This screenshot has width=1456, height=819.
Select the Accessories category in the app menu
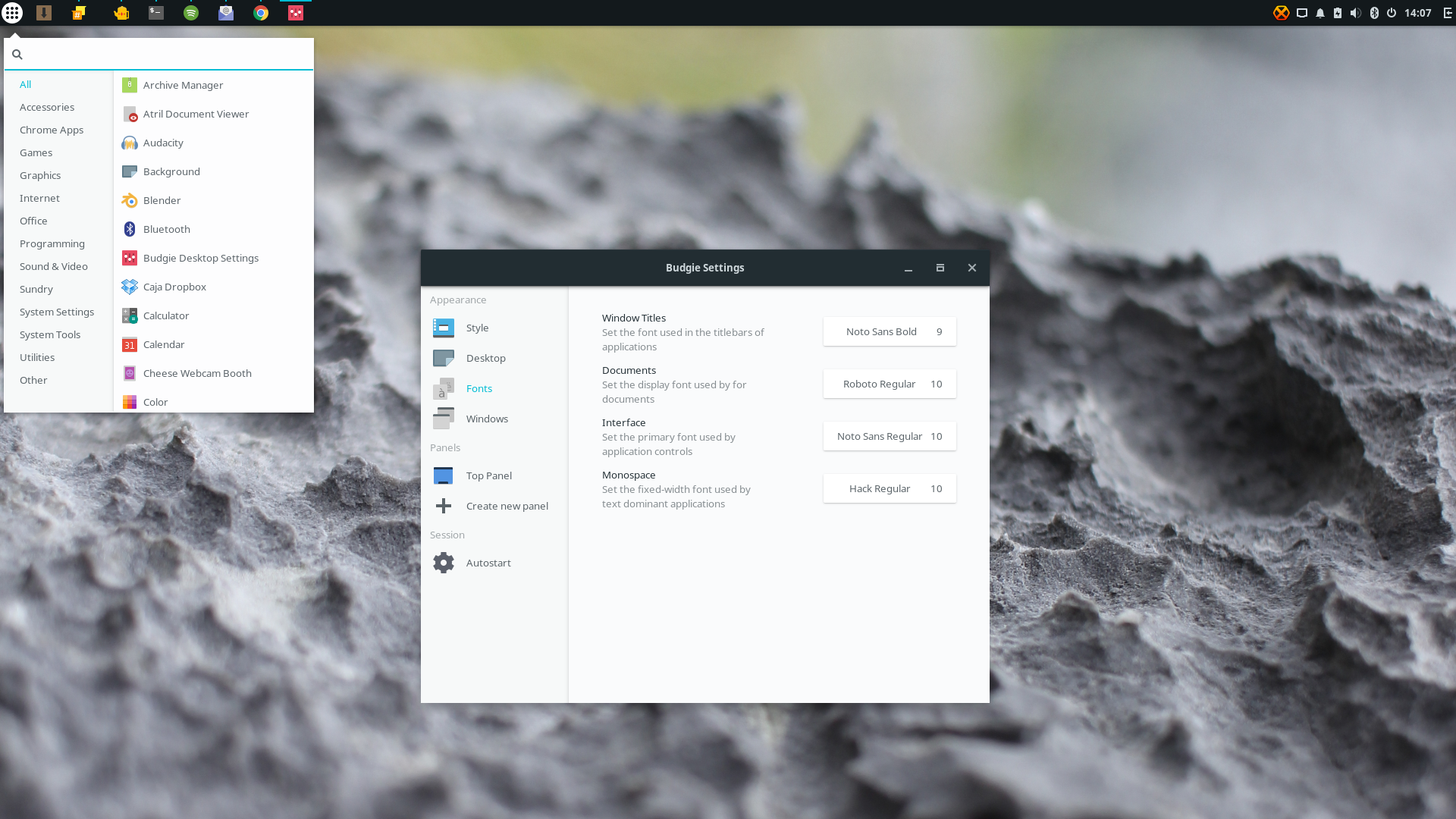47,107
